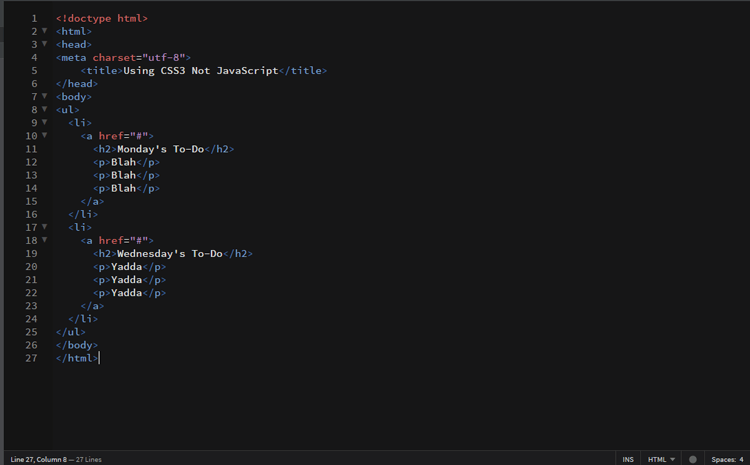
Task: Collapse the html tag fold triangle
Action: click(44, 31)
